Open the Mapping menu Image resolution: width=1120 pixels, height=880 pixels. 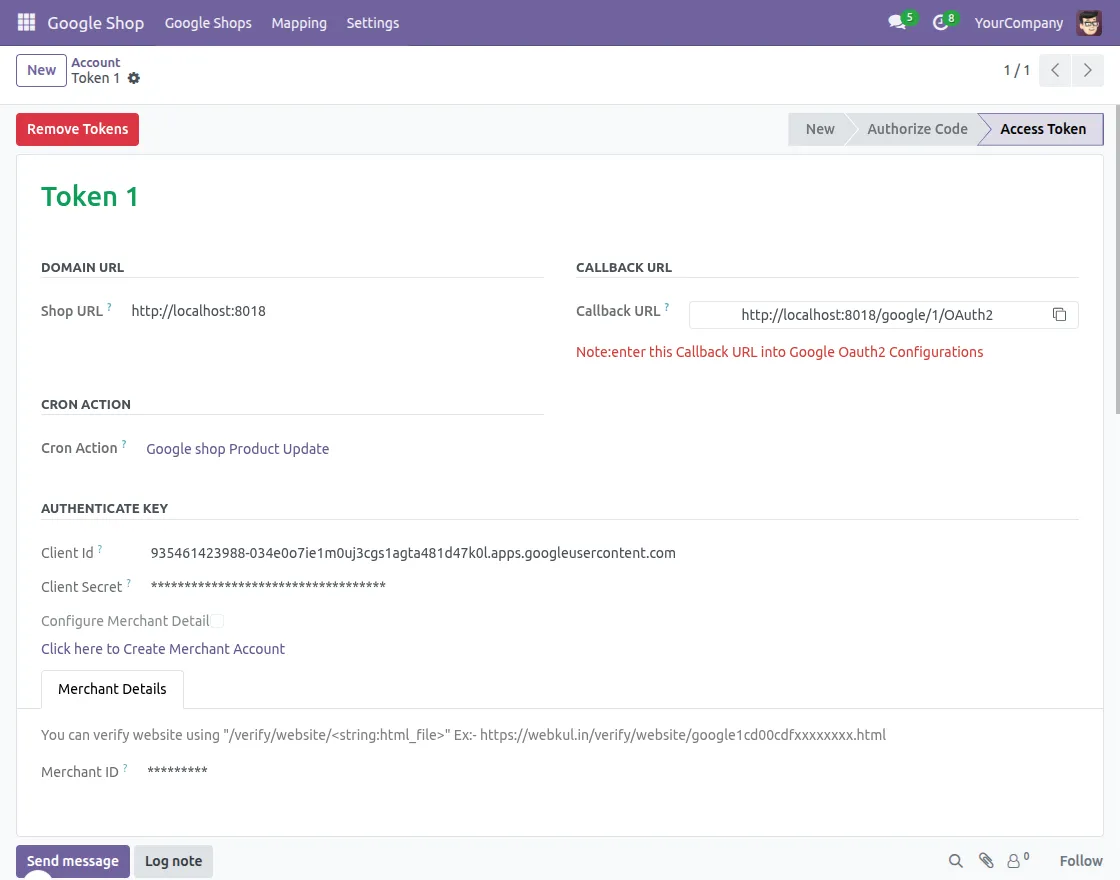pos(299,23)
